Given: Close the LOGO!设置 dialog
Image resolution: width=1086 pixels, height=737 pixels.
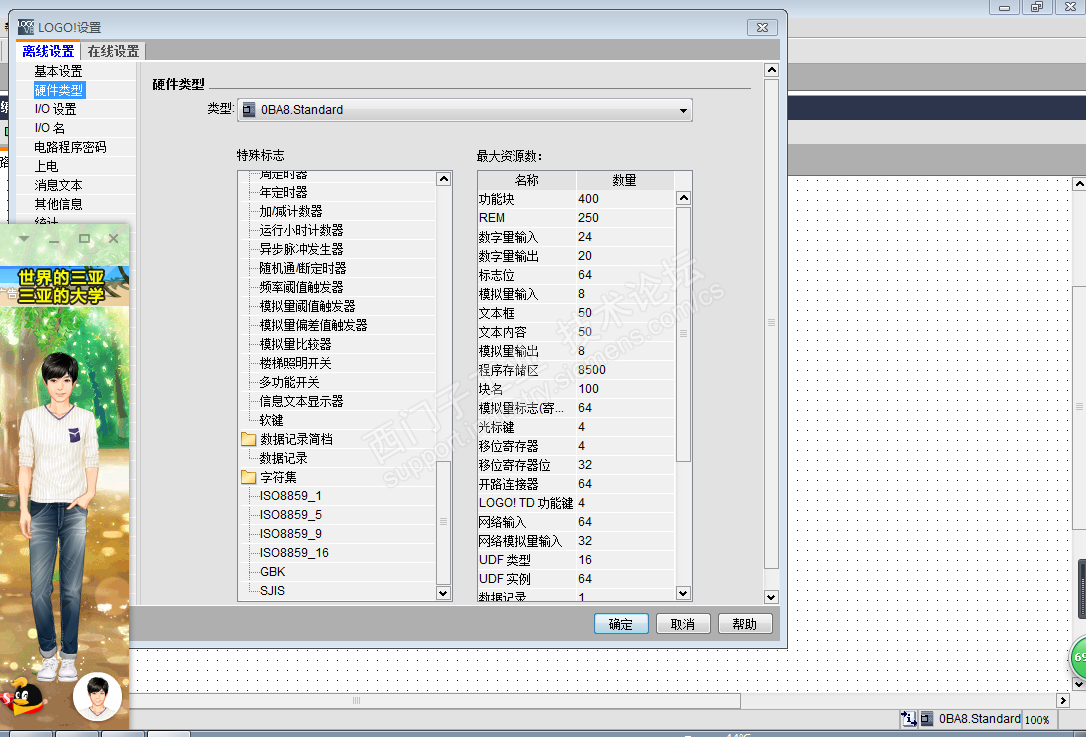Looking at the screenshot, I should pos(762,27).
